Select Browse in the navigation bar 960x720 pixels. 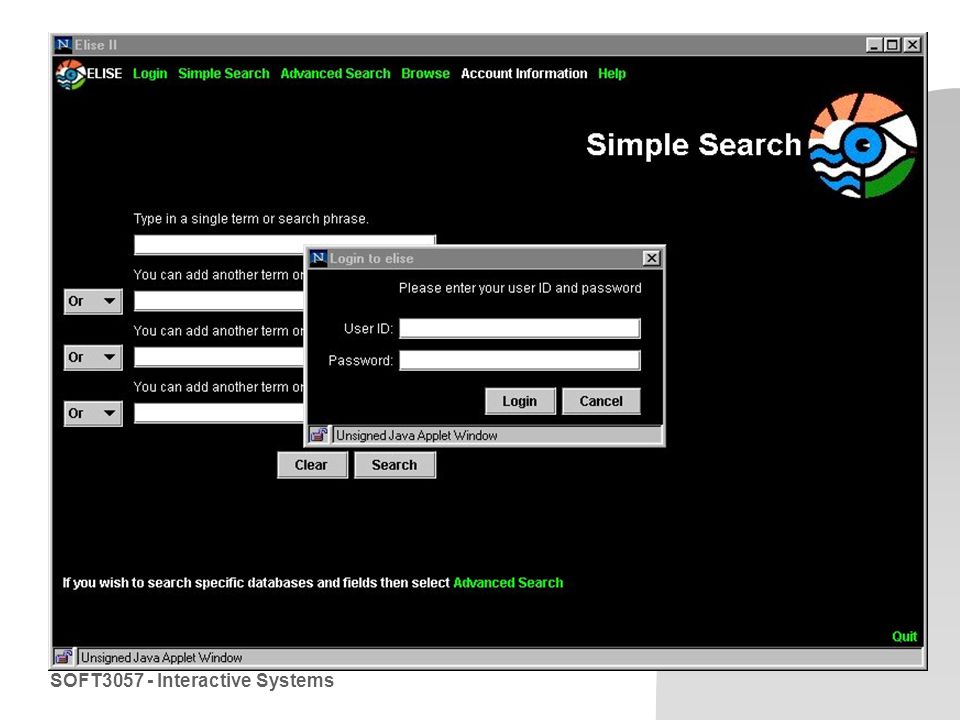pos(426,73)
